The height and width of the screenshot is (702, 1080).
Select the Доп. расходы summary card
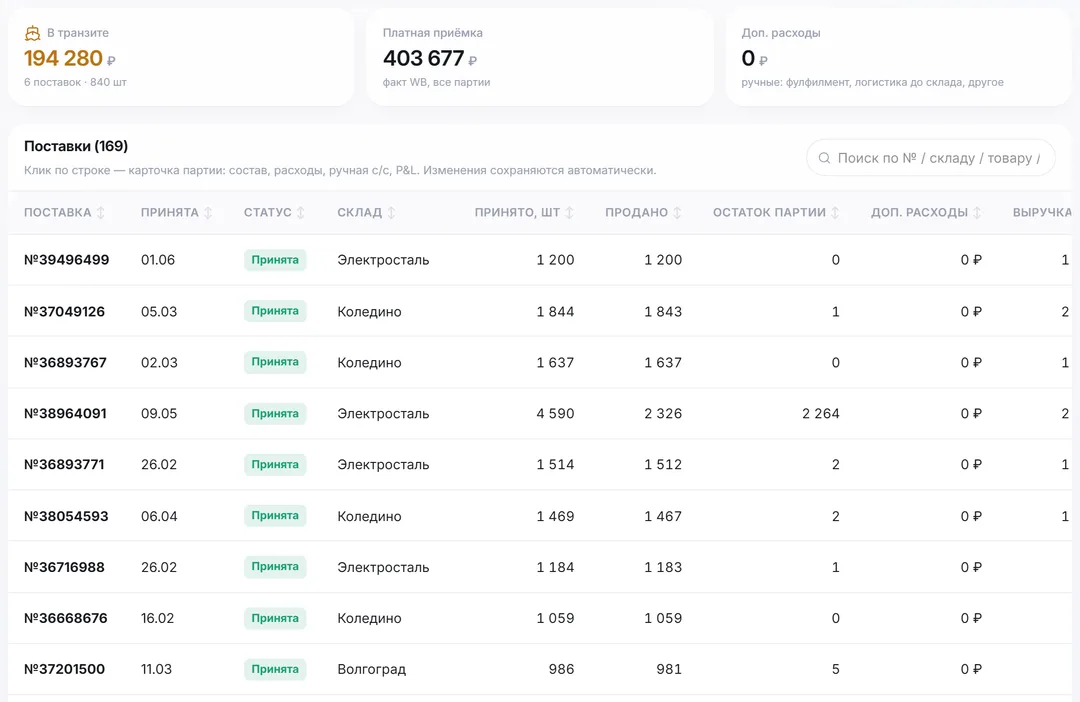tap(899, 57)
